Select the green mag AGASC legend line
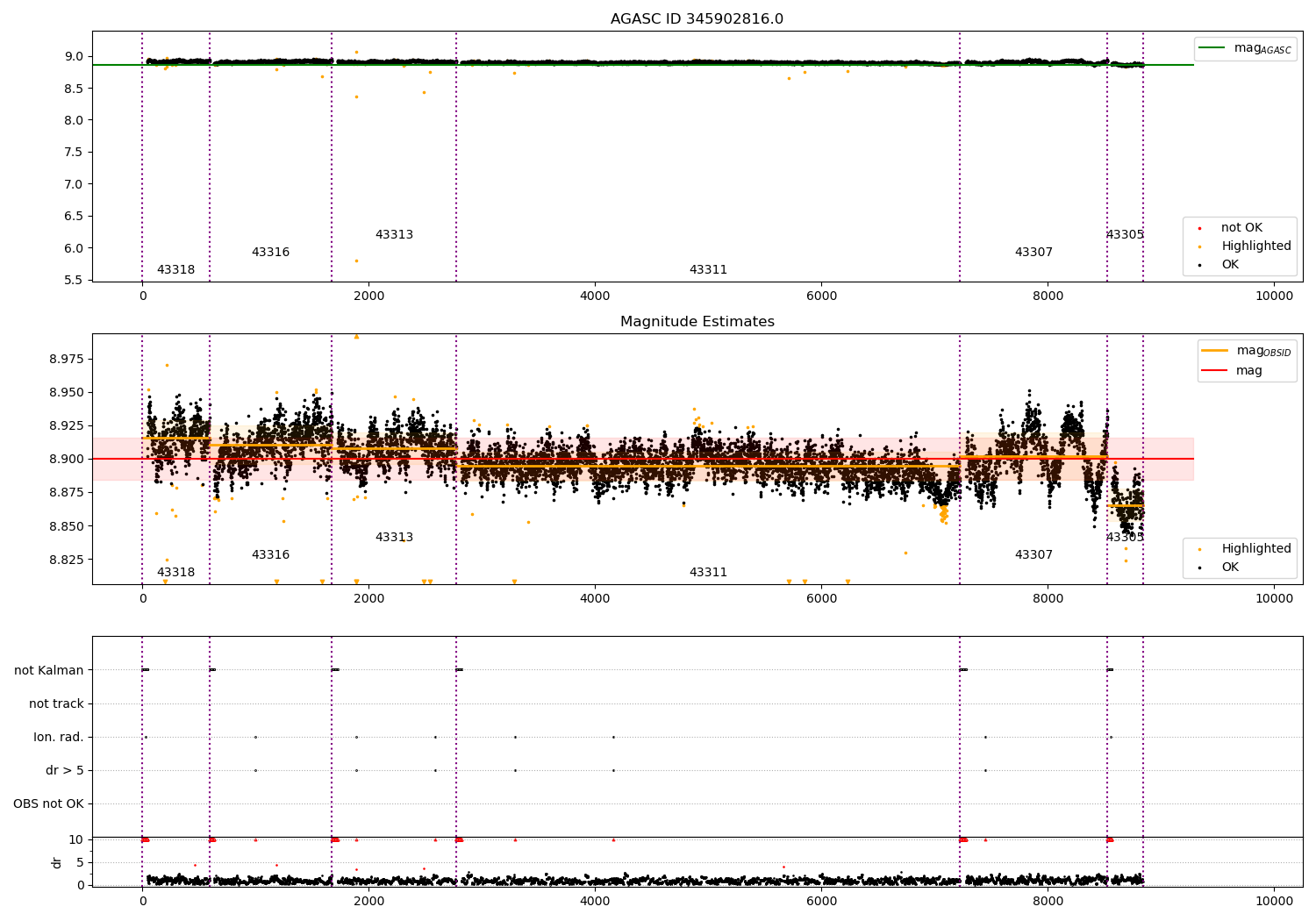 1212,47
